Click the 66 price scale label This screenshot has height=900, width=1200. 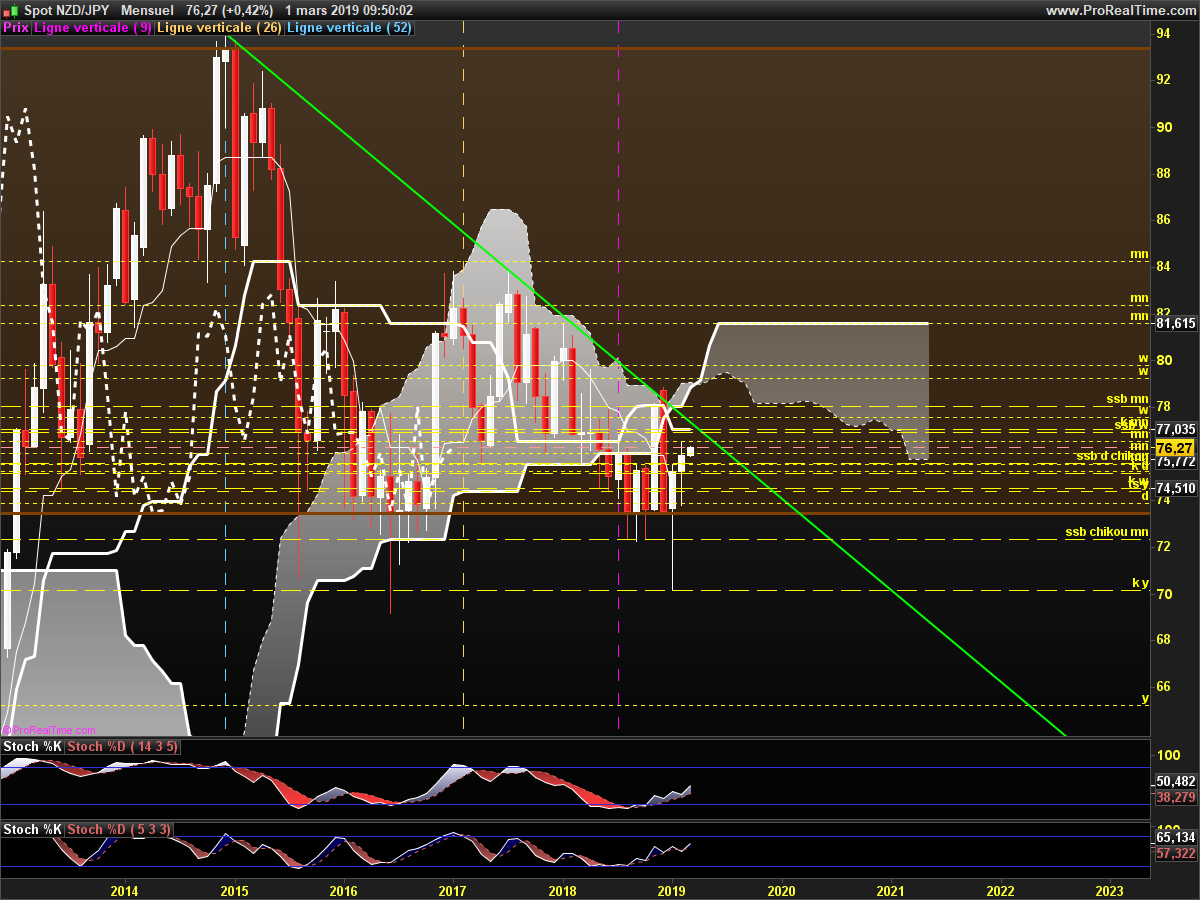pos(1164,686)
